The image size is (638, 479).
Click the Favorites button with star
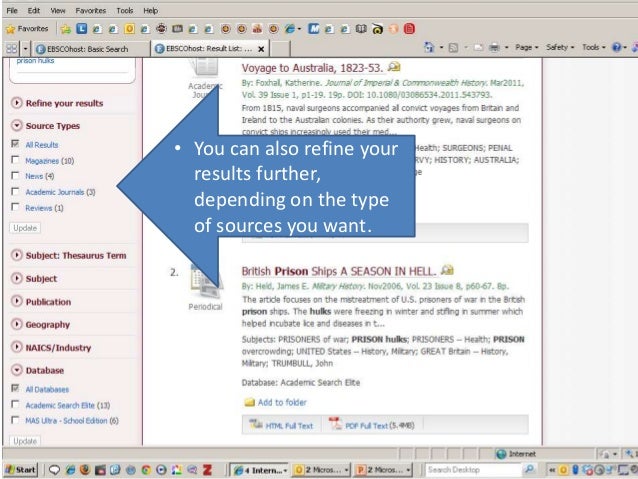(27, 29)
